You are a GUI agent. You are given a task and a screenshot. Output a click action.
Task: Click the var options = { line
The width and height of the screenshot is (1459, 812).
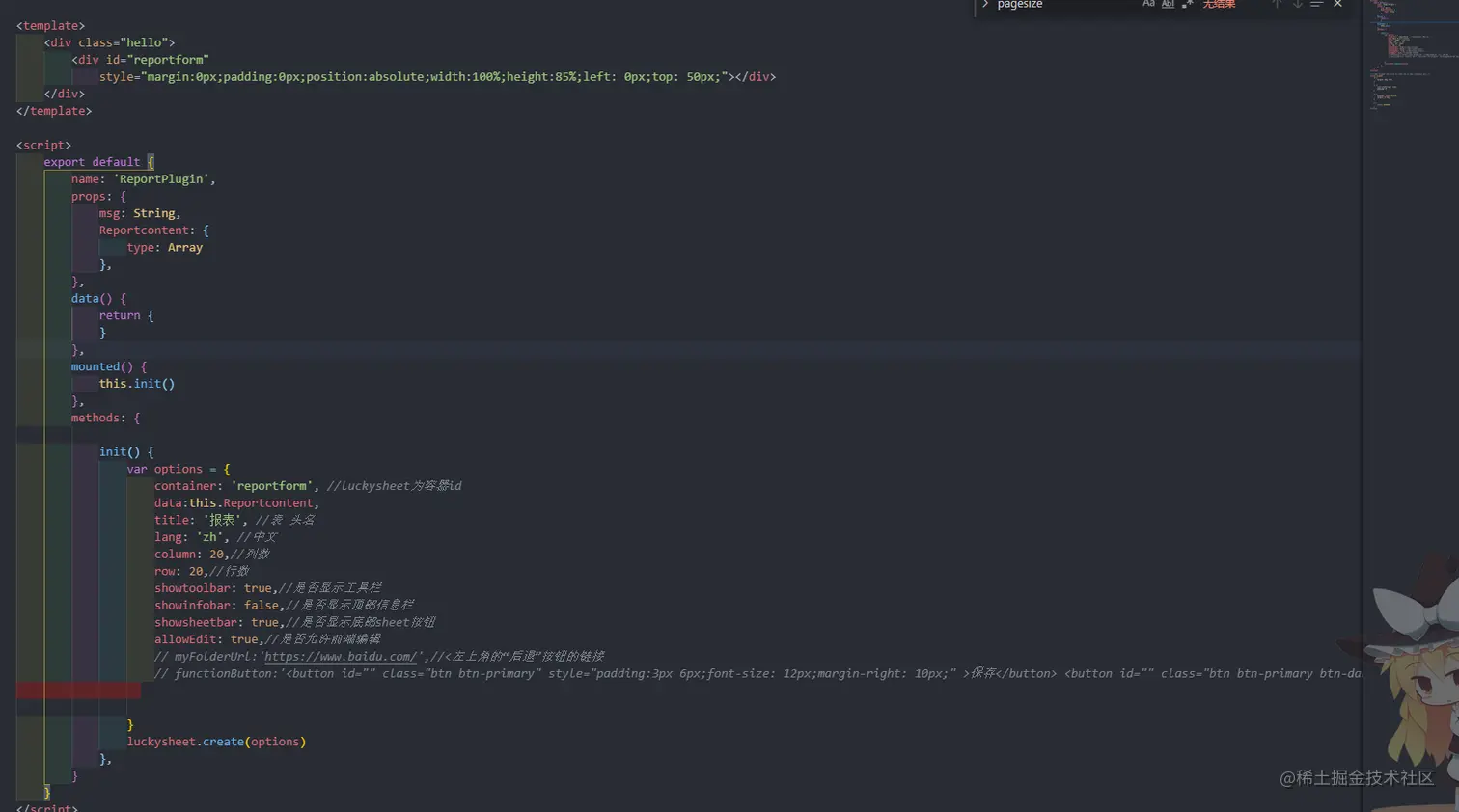[179, 469]
